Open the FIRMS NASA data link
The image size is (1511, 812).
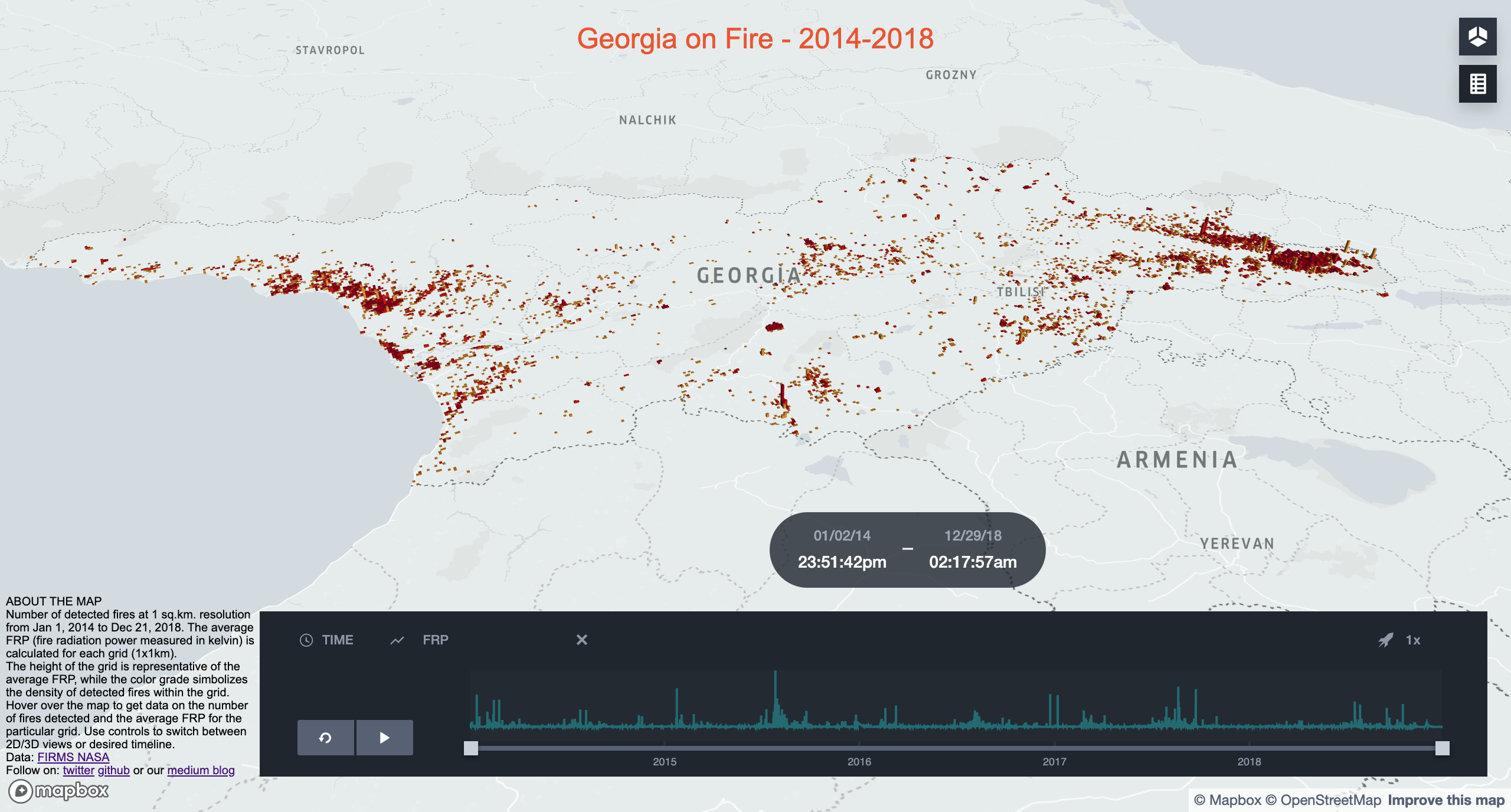pyautogui.click(x=73, y=757)
